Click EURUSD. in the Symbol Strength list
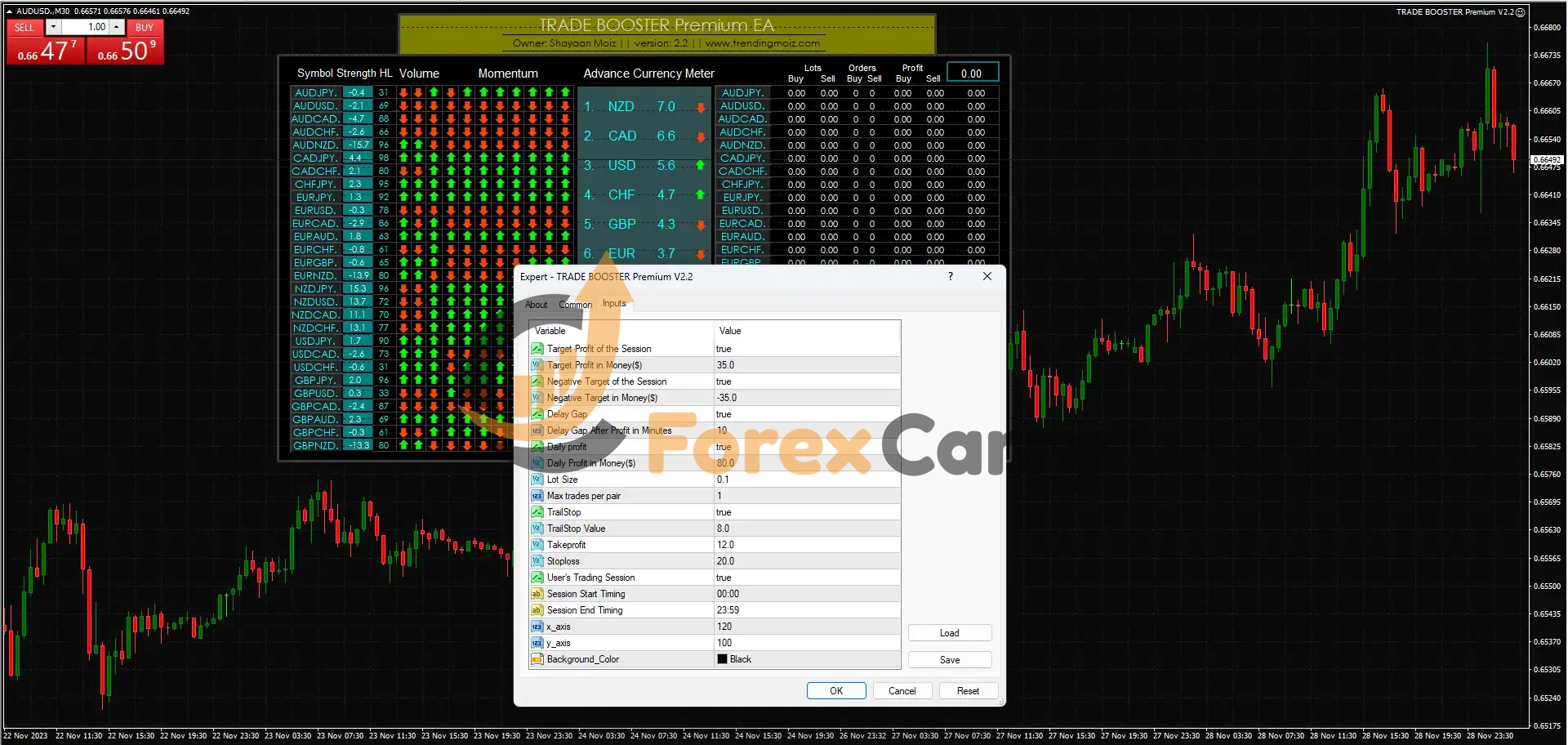This screenshot has width=1568, height=745. 315,210
